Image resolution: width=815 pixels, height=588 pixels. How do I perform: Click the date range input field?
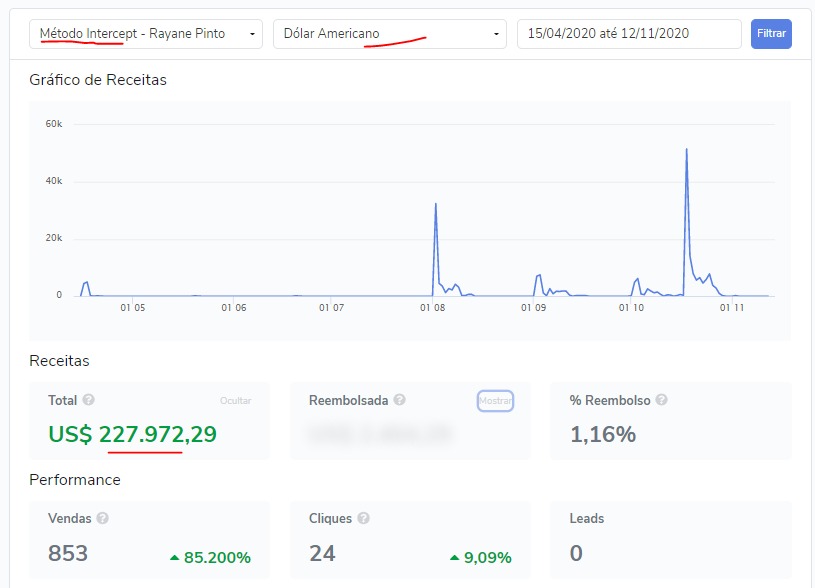pyautogui.click(x=629, y=34)
